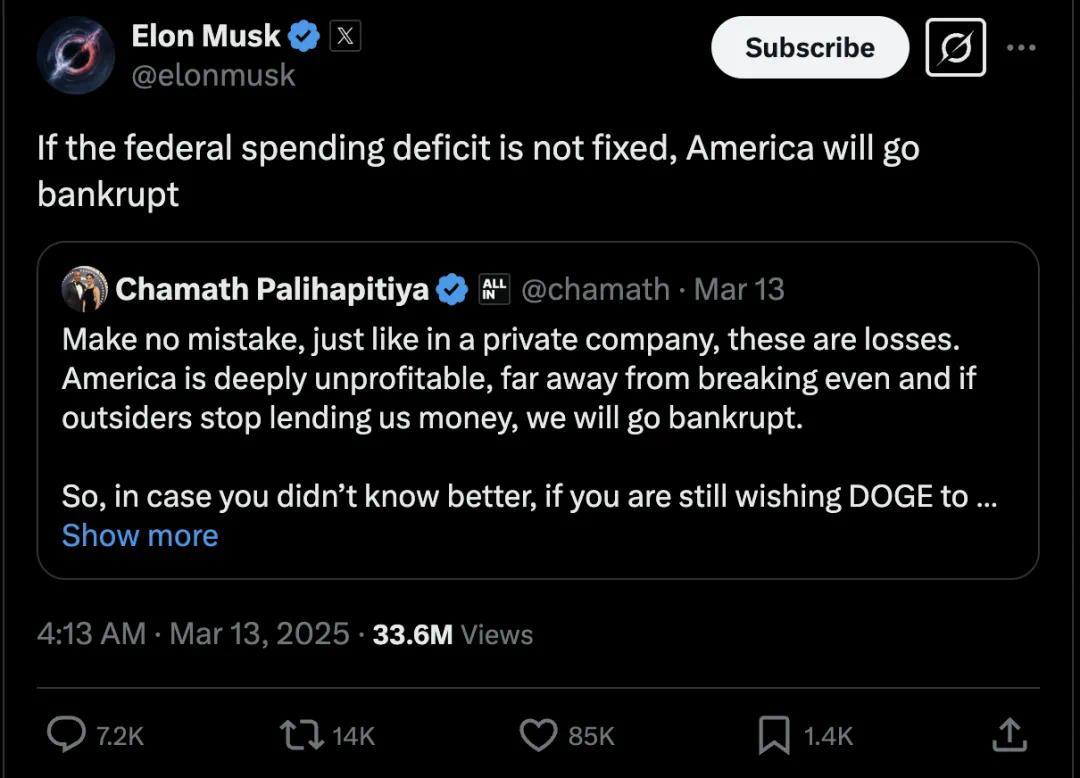Open the Grok slash icon button
1080x778 pixels.
coord(955,48)
